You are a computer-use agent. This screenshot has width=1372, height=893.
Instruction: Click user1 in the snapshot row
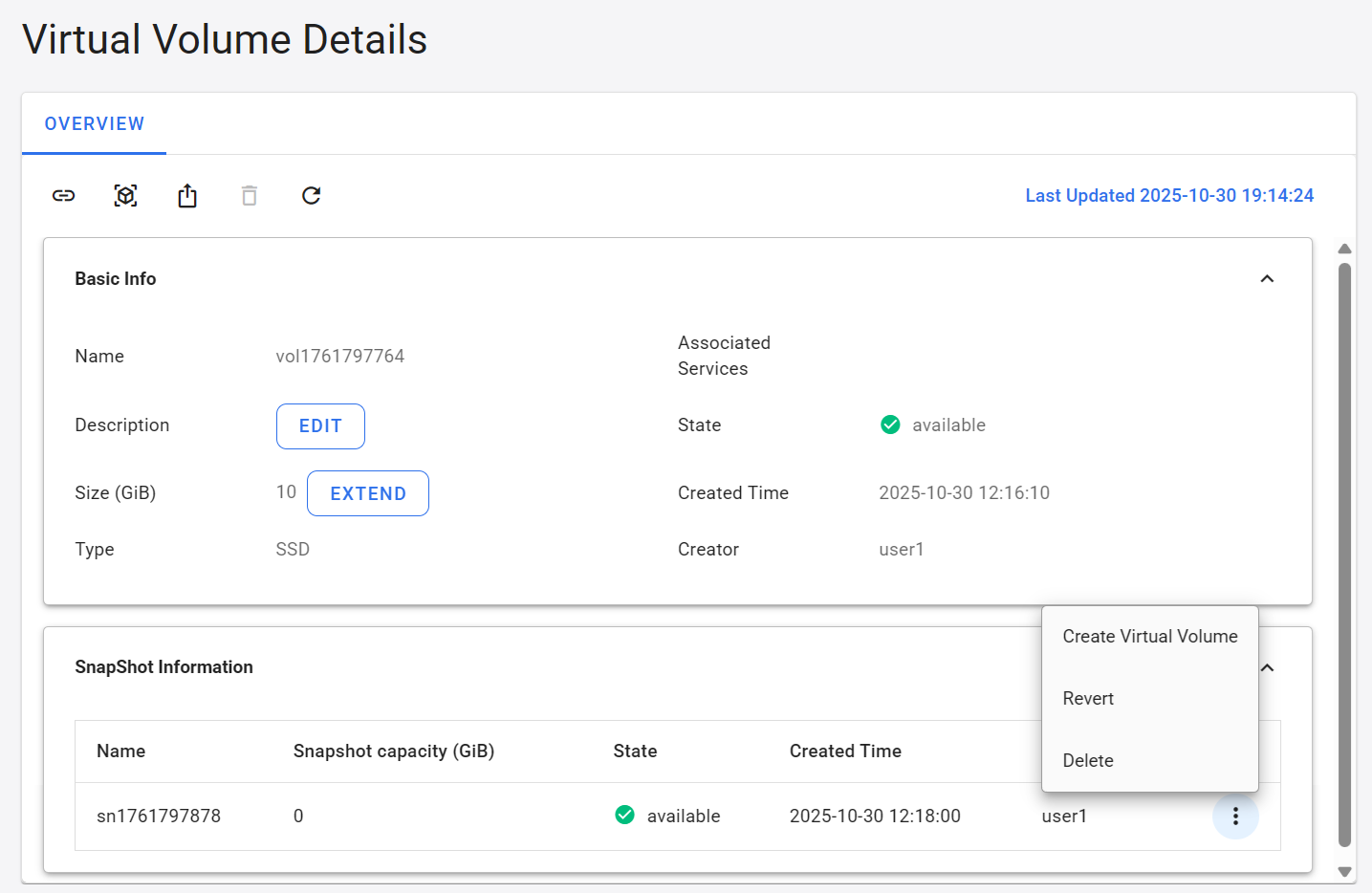(1064, 816)
